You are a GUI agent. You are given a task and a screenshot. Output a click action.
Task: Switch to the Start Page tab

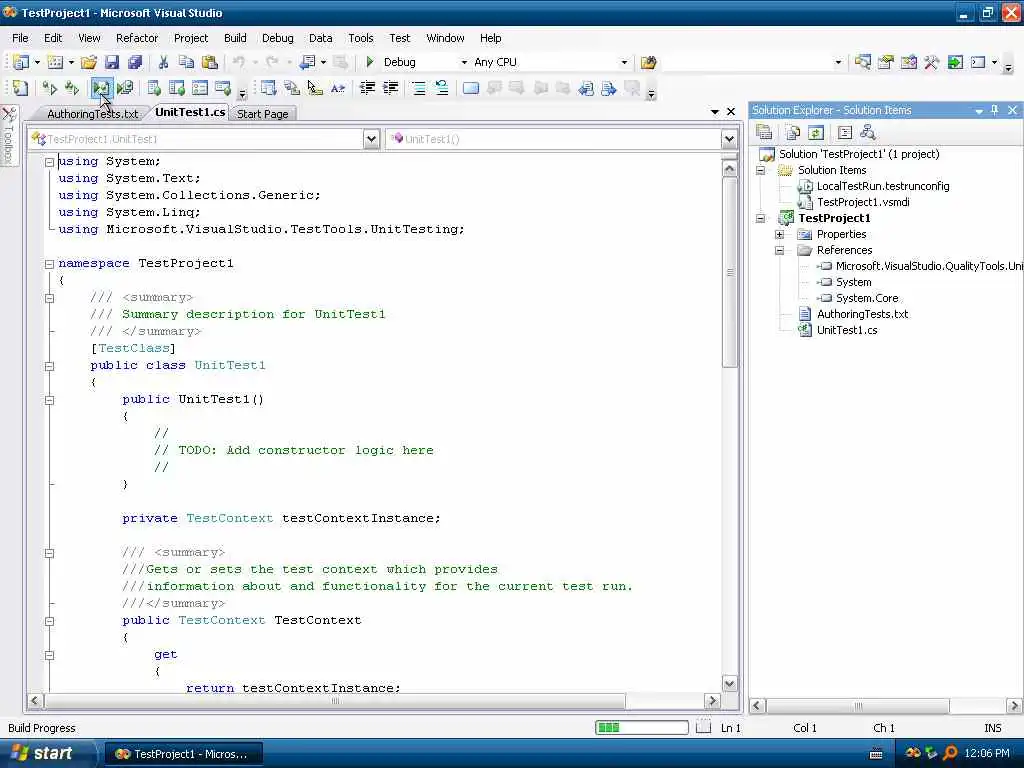tap(263, 114)
